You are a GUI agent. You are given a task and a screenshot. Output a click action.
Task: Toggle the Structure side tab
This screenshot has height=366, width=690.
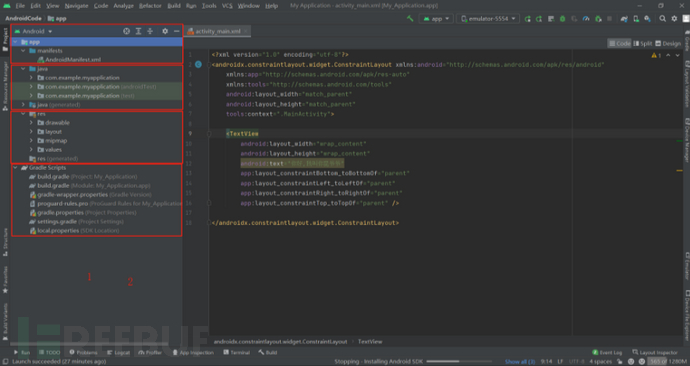click(5, 242)
